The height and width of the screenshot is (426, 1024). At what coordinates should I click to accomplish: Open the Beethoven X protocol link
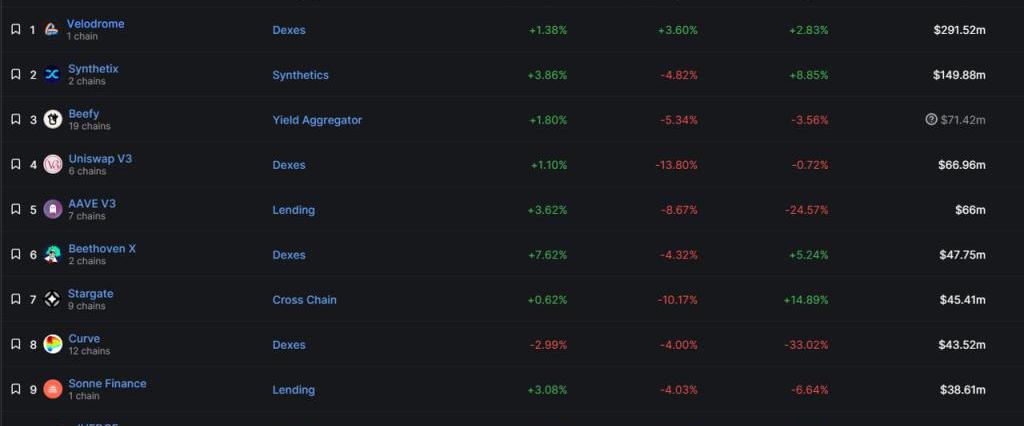(102, 249)
